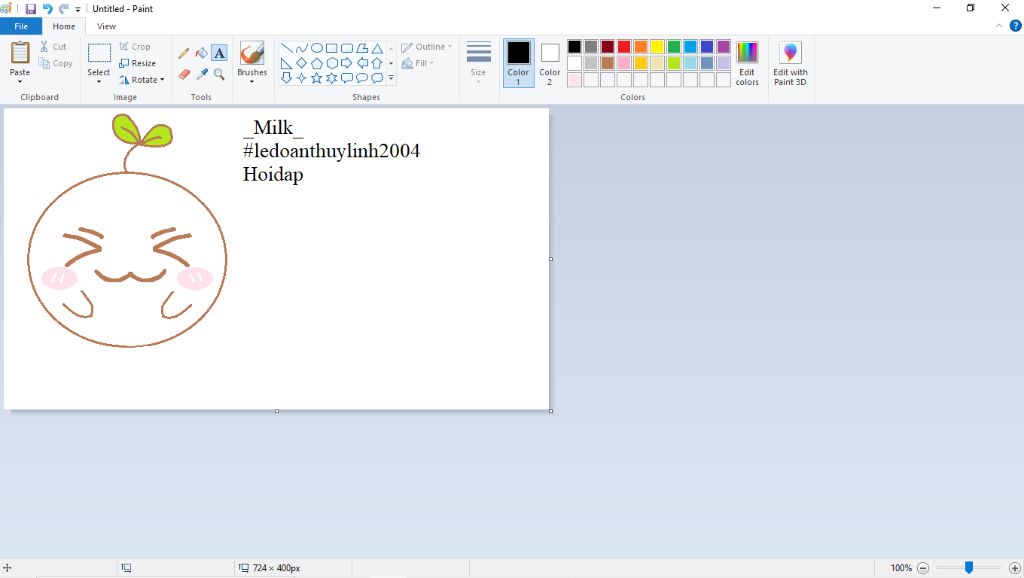Click the Save icon in title bar
Screen dimensions: 1024x578
pyautogui.click(x=31, y=9)
